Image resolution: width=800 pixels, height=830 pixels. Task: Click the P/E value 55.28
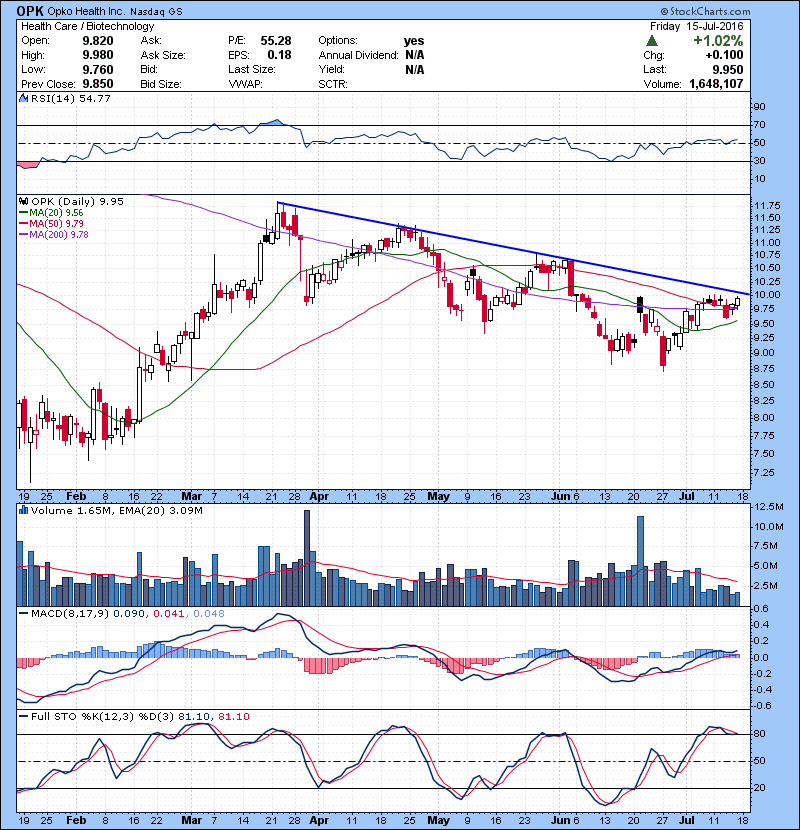click(x=276, y=41)
